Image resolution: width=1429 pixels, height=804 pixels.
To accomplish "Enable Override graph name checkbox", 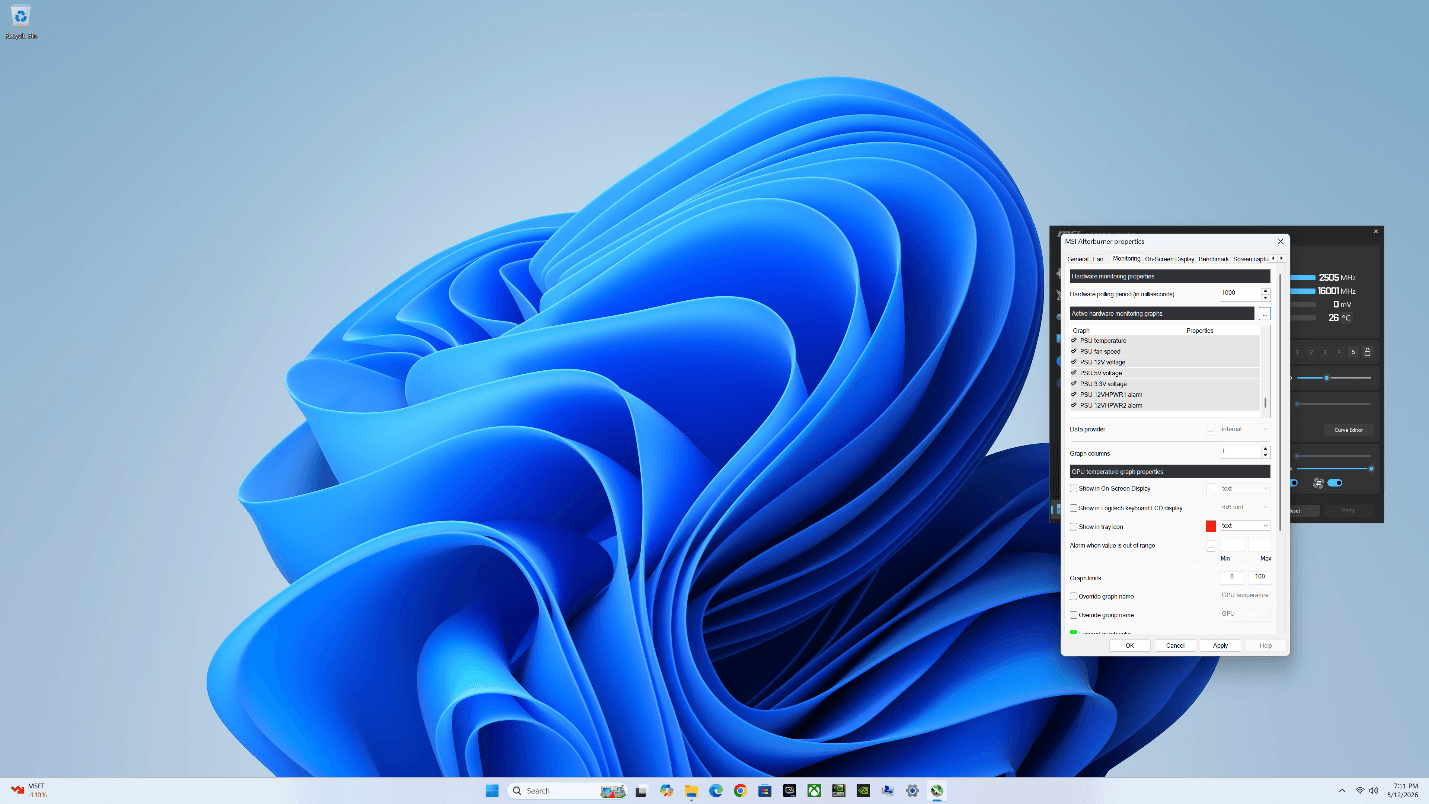I will 1074,597.
